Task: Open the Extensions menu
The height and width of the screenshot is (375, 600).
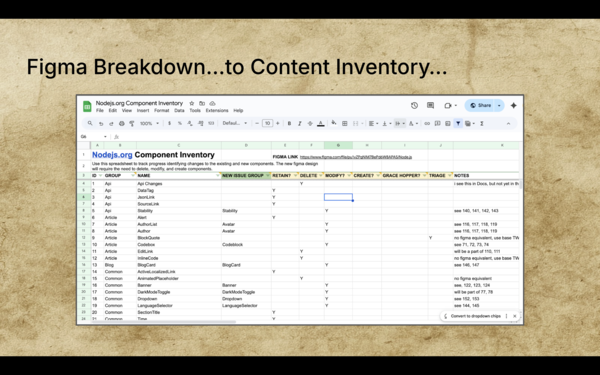Action: point(217,111)
